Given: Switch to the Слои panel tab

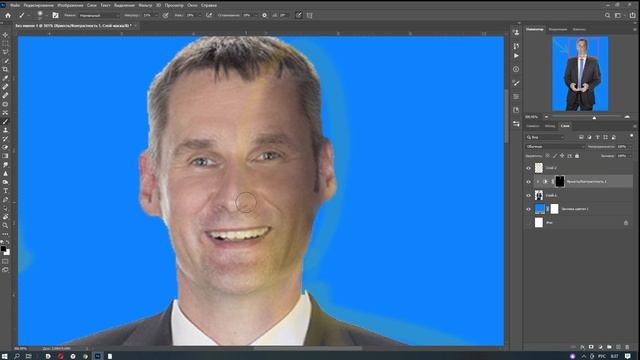Looking at the screenshot, I should tap(565, 126).
